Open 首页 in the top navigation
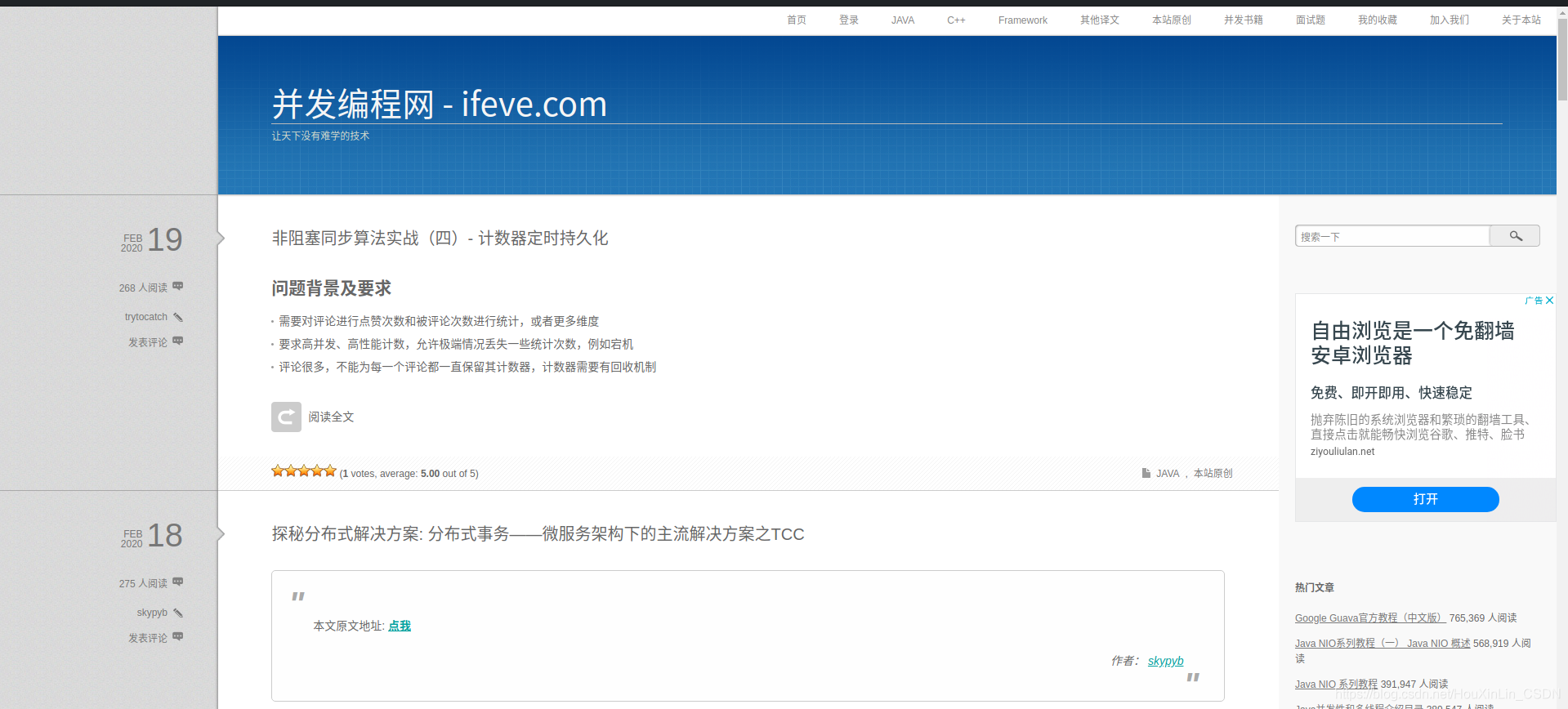The image size is (1568, 709). (x=797, y=20)
